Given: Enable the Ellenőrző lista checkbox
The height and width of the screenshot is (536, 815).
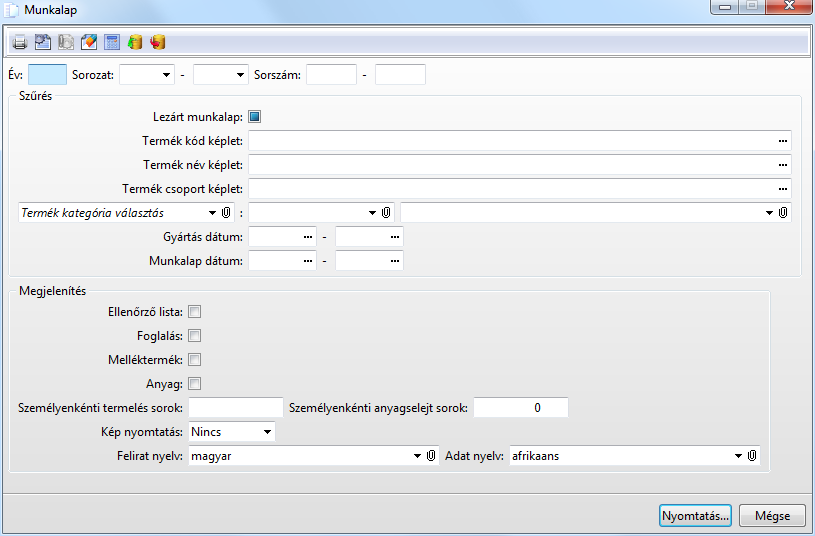Looking at the screenshot, I should (194, 312).
